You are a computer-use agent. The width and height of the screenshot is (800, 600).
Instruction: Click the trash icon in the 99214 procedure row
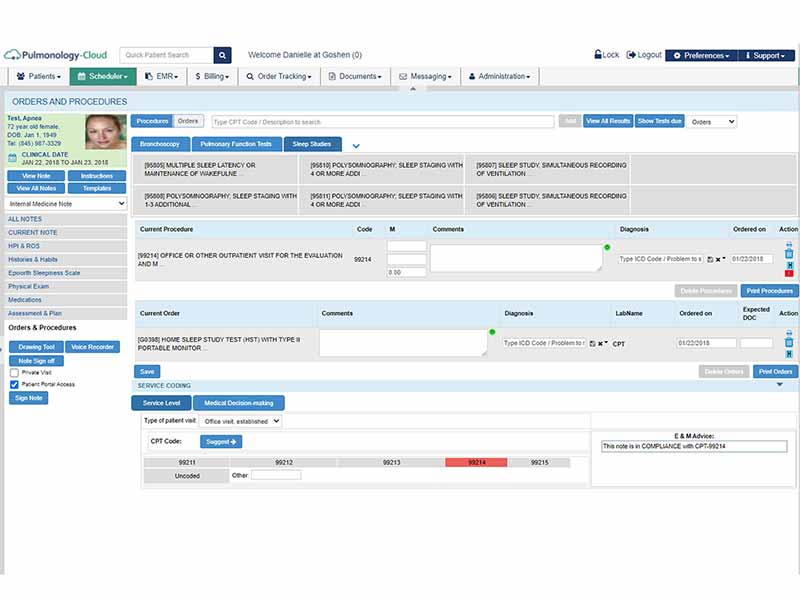(789, 254)
